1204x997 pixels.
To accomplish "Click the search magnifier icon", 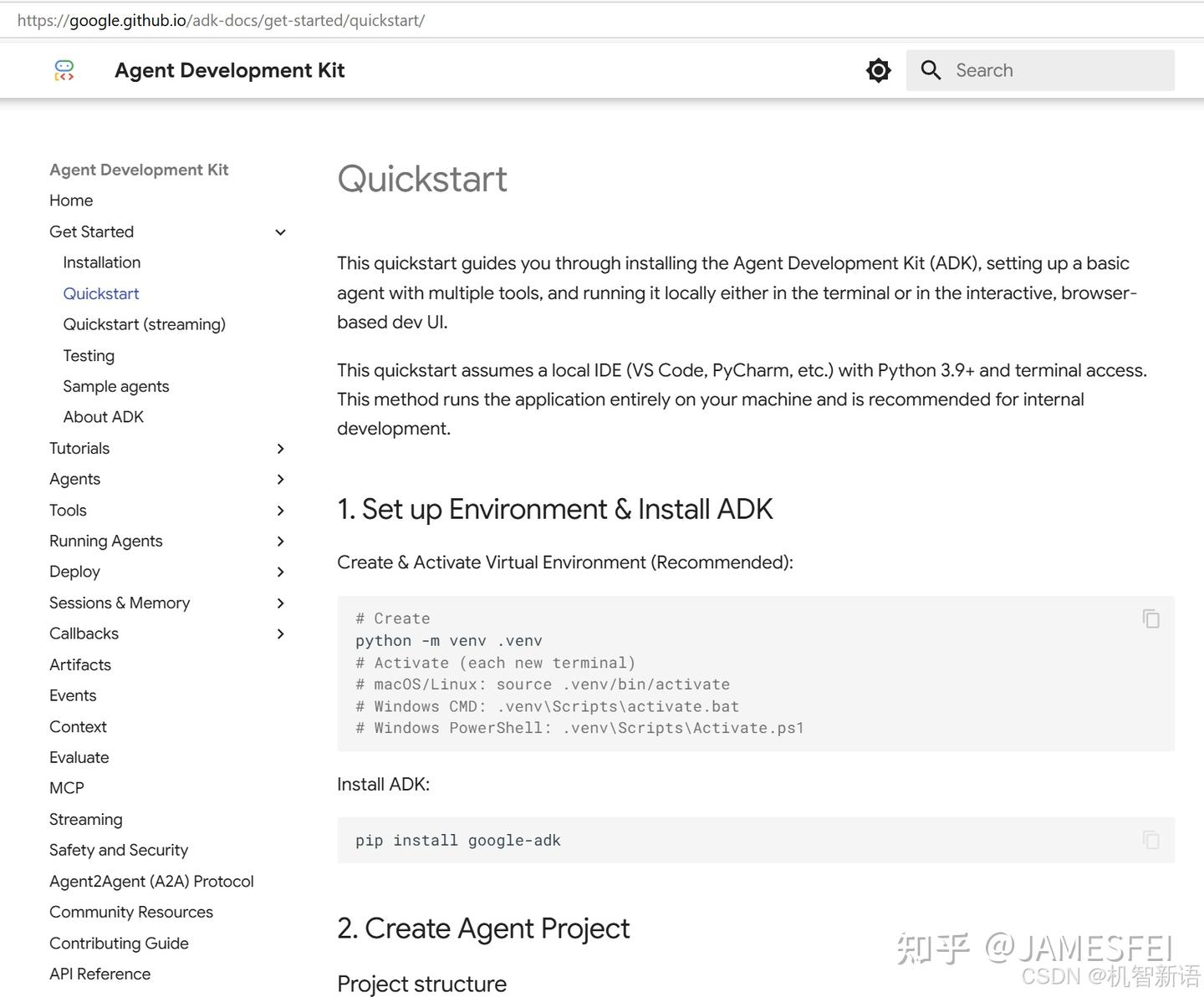I will click(x=931, y=70).
